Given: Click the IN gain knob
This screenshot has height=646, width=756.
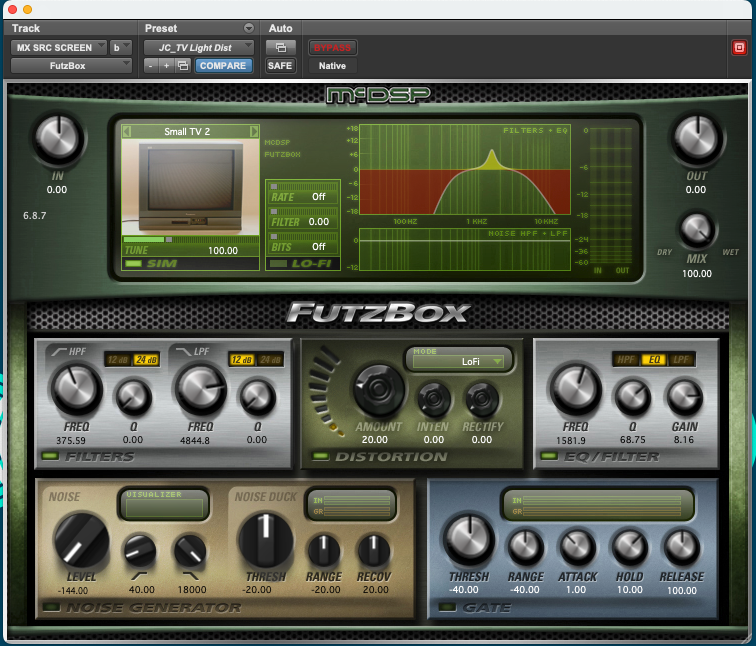Looking at the screenshot, I should (58, 138).
